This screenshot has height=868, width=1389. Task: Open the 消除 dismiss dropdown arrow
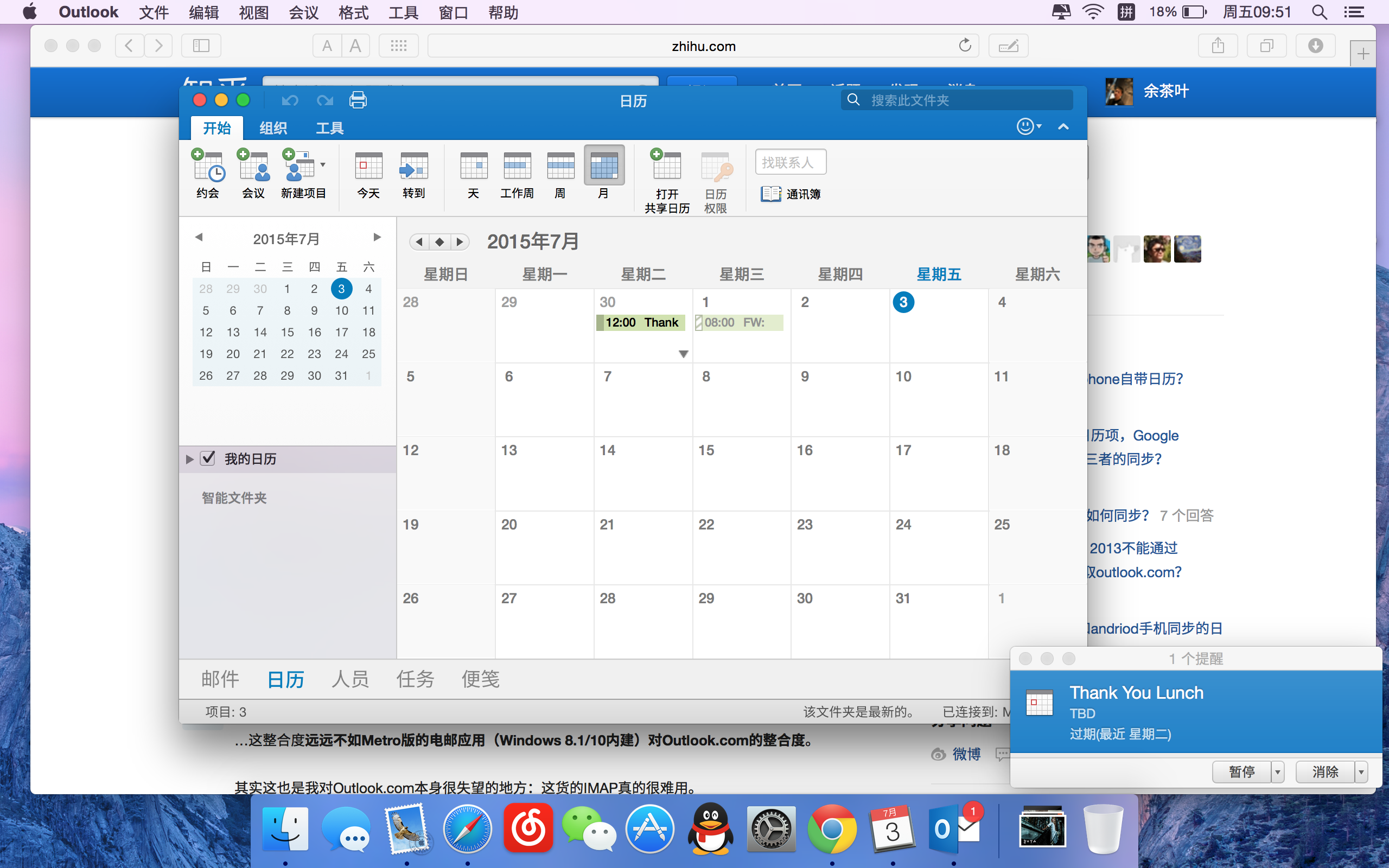[x=1361, y=771]
